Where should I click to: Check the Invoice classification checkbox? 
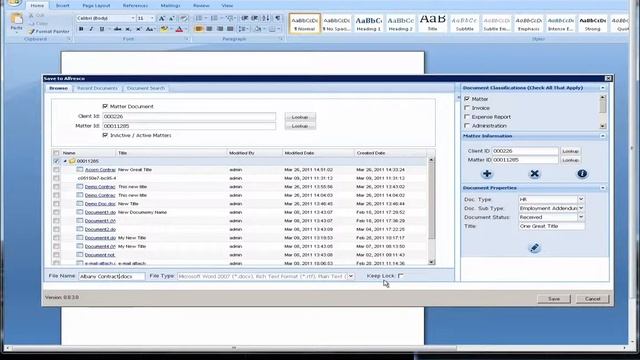[467, 108]
